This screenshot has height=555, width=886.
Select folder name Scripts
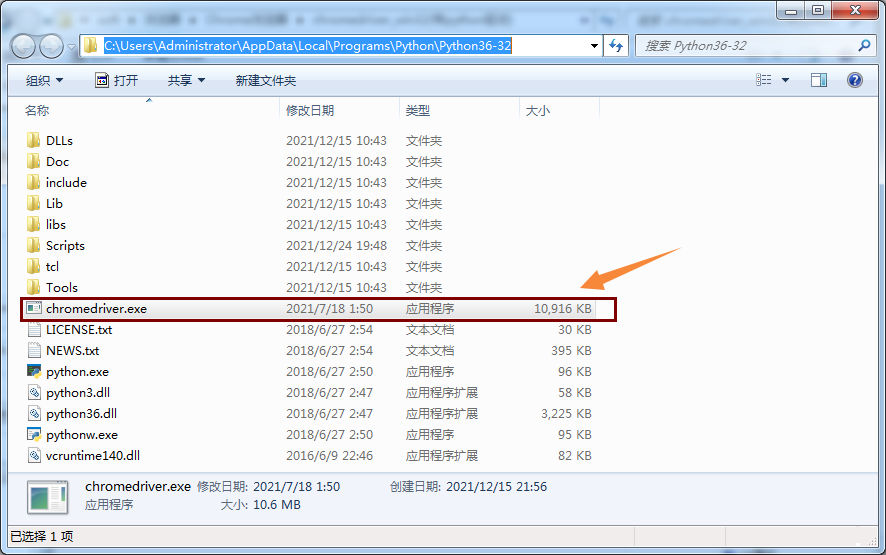pyautogui.click(x=65, y=246)
